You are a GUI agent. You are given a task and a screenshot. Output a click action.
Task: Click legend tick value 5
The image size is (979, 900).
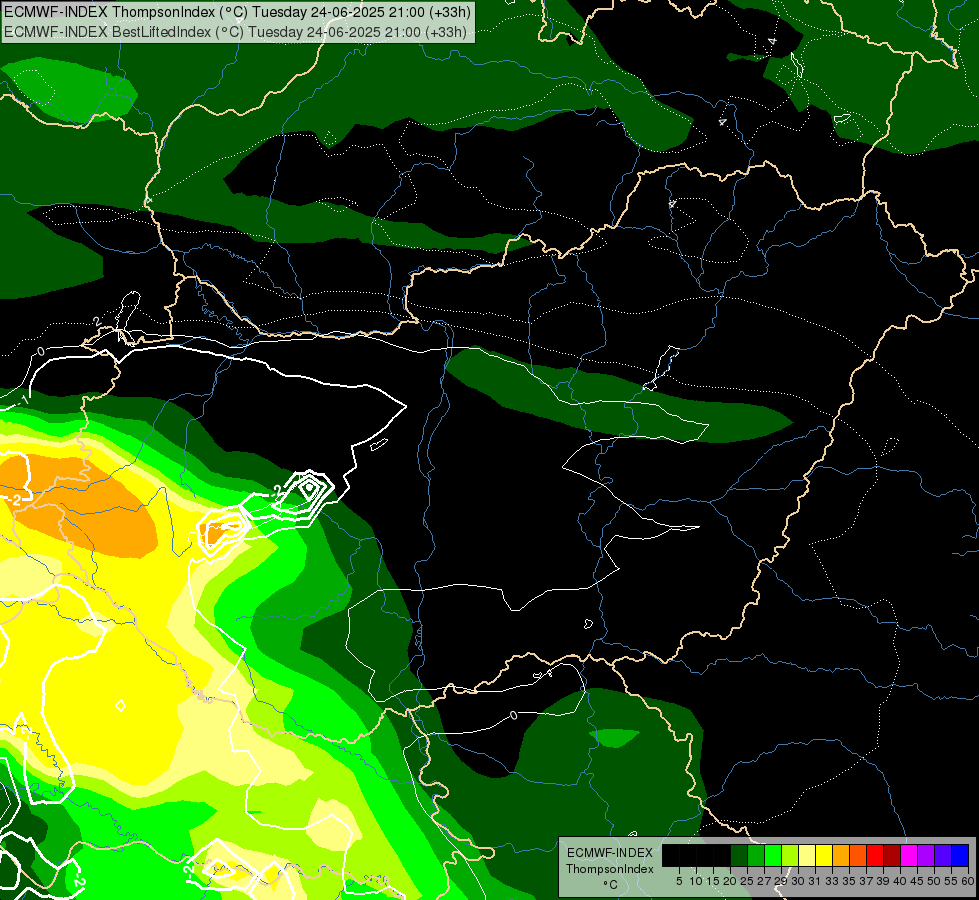click(x=679, y=881)
